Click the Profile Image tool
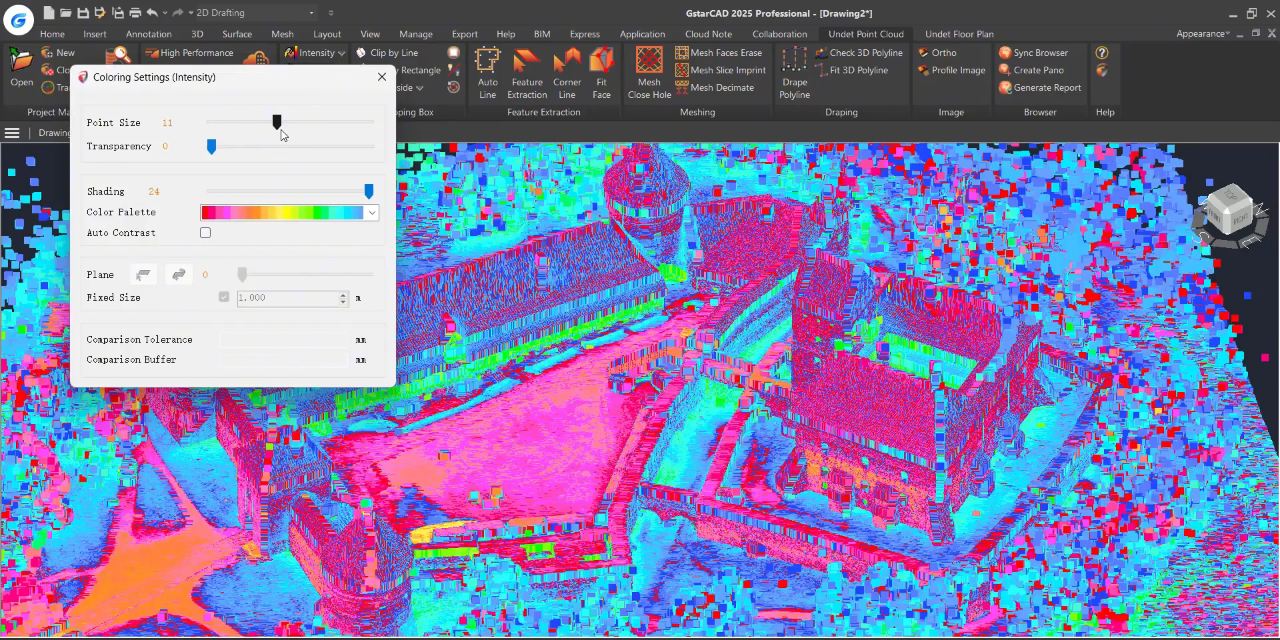This screenshot has height=640, width=1280. [x=951, y=70]
